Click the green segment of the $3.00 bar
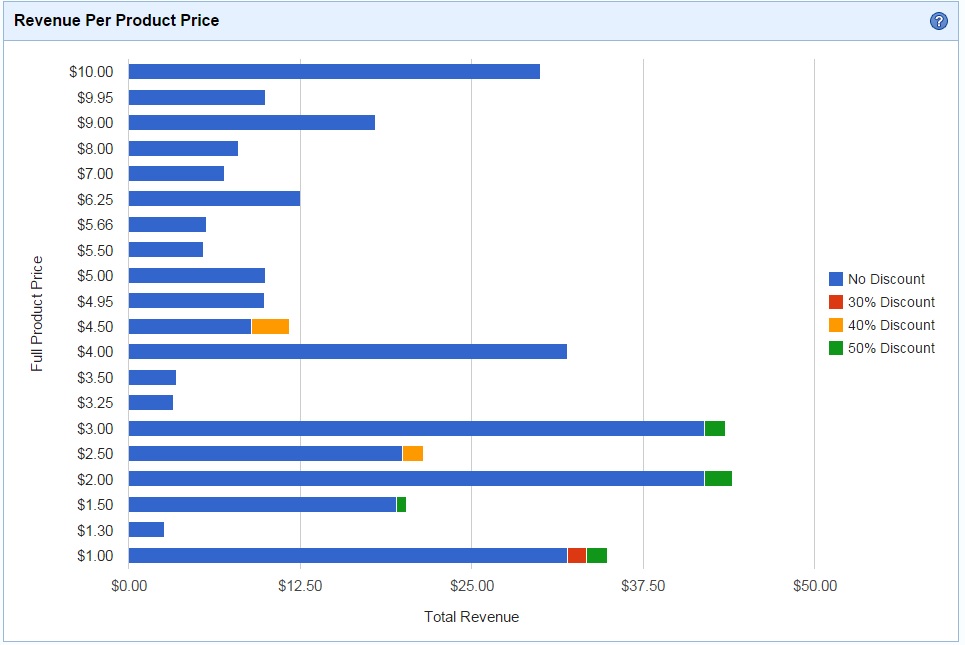The image size is (965, 645). 715,428
